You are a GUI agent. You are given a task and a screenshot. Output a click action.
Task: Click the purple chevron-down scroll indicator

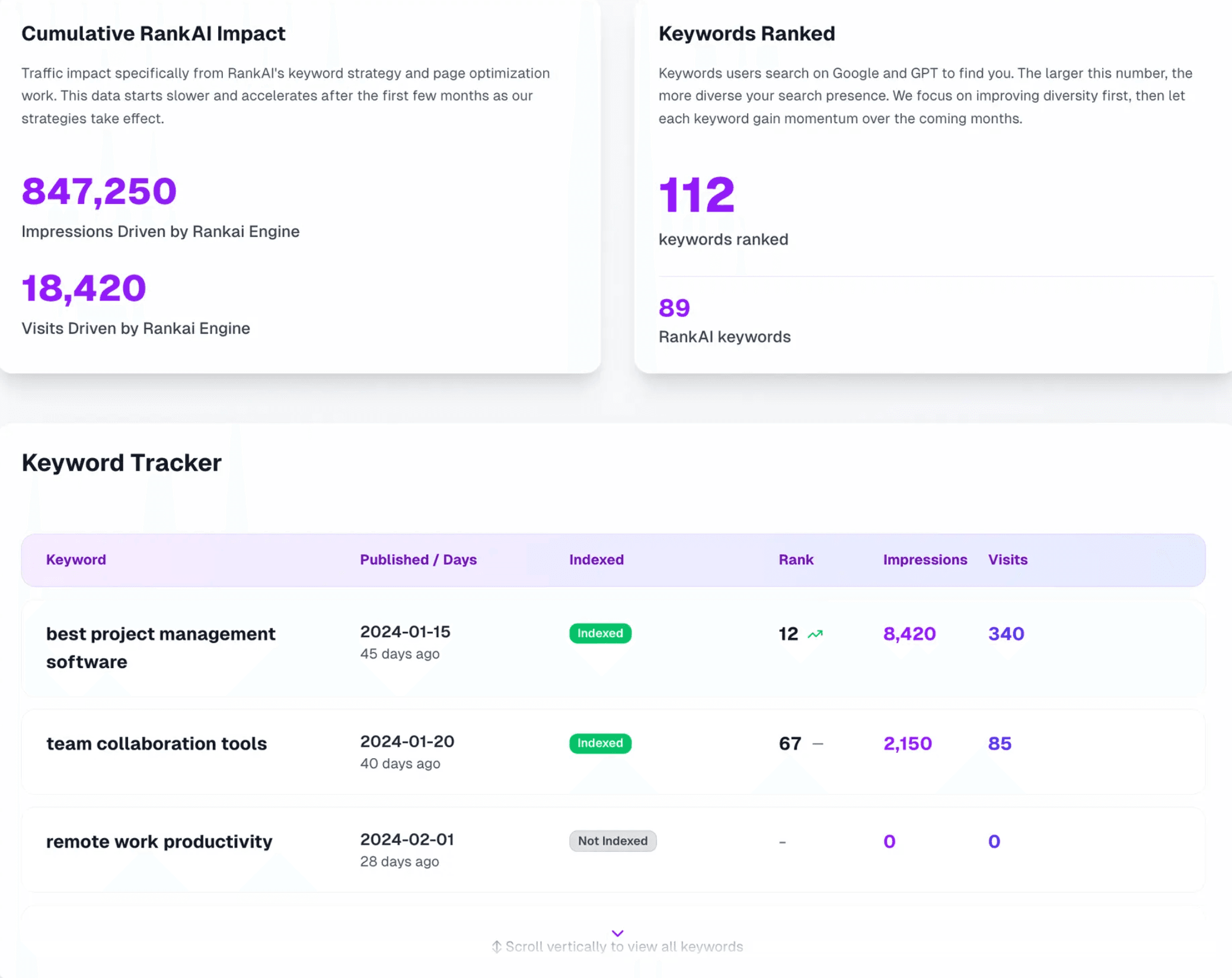(617, 933)
